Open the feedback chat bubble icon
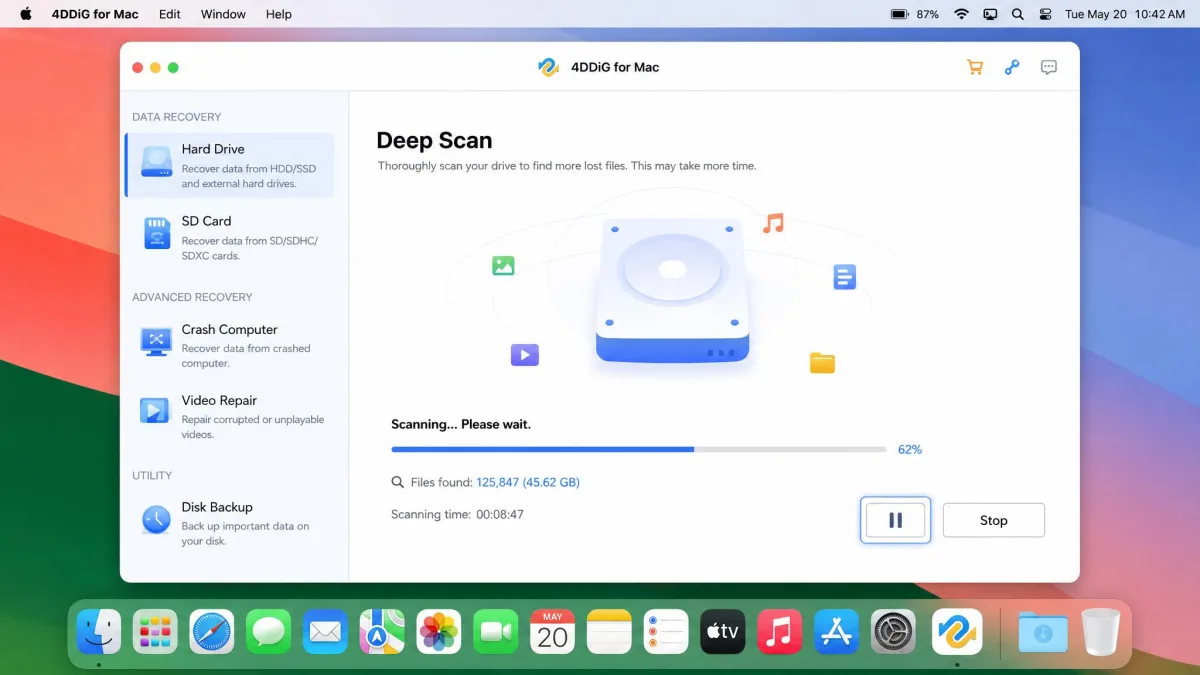 pyautogui.click(x=1049, y=67)
